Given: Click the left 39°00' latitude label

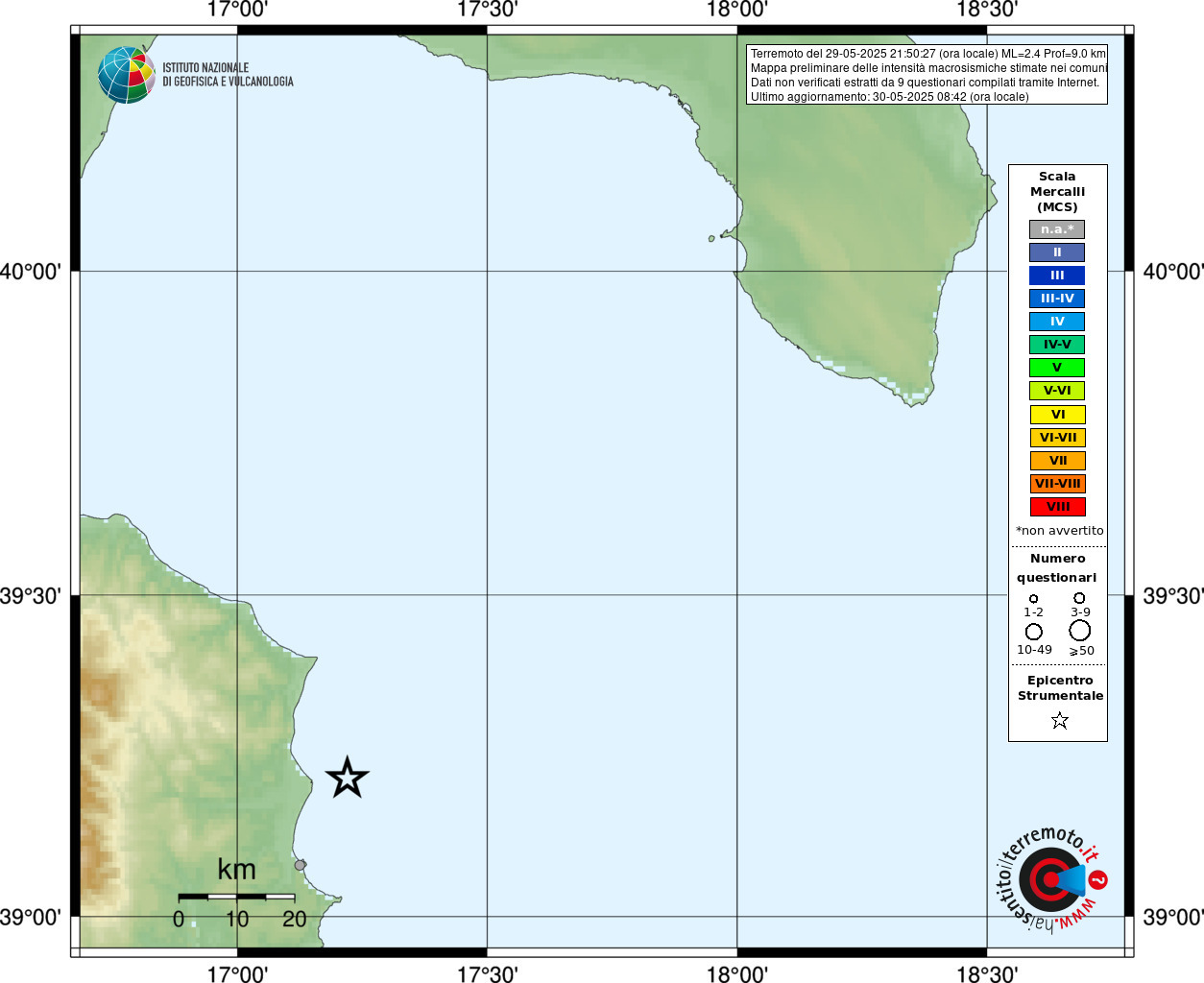Looking at the screenshot, I should click(x=31, y=917).
